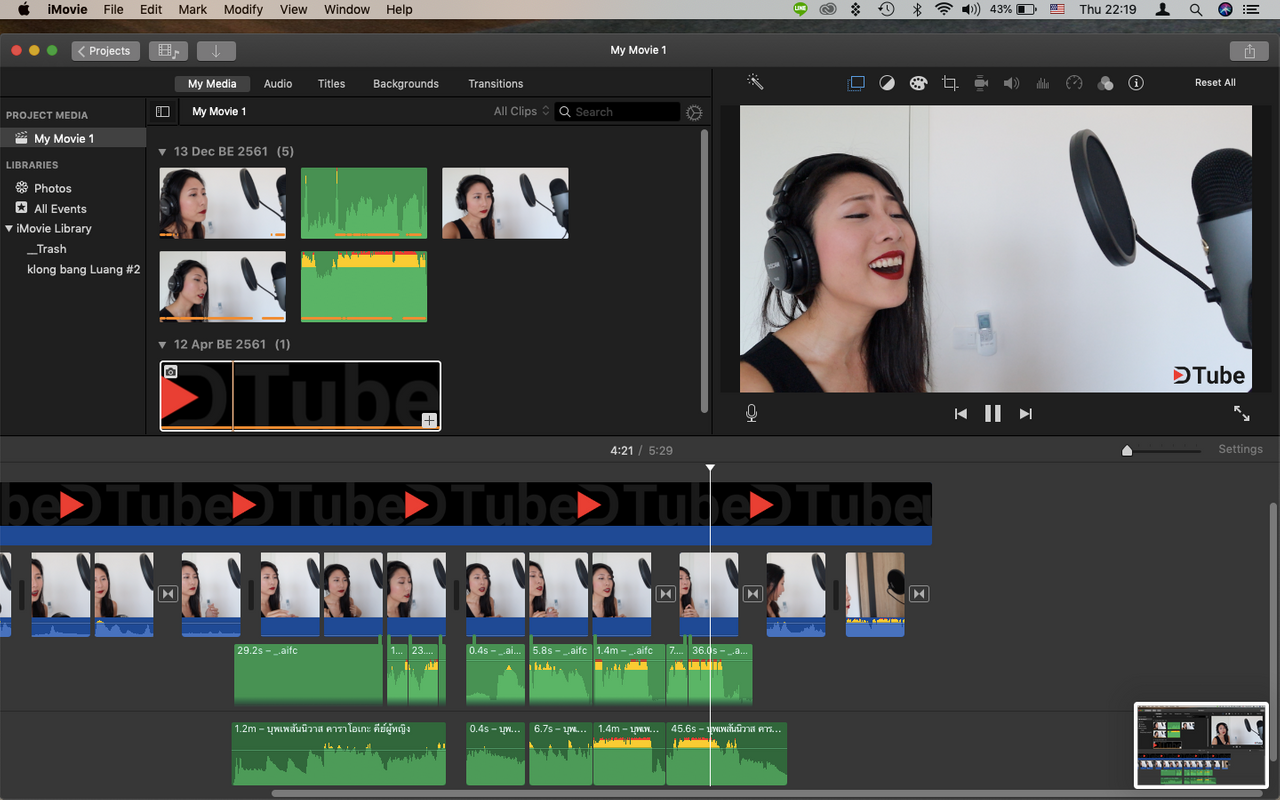1280x800 pixels.
Task: Click the 1.2m Thai-titled music clip
Action: pyautogui.click(x=338, y=753)
